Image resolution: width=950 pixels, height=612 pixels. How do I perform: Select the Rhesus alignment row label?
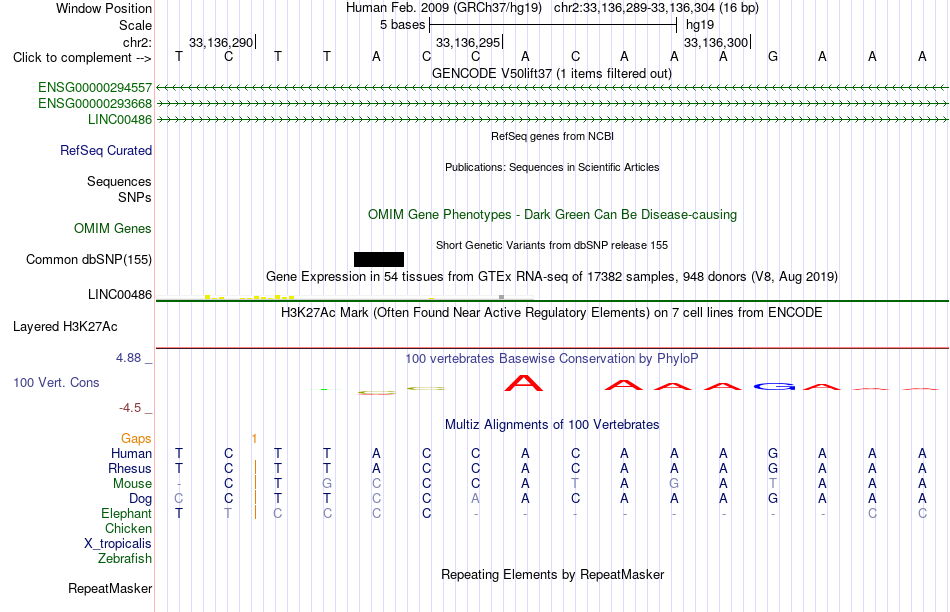[x=130, y=468]
